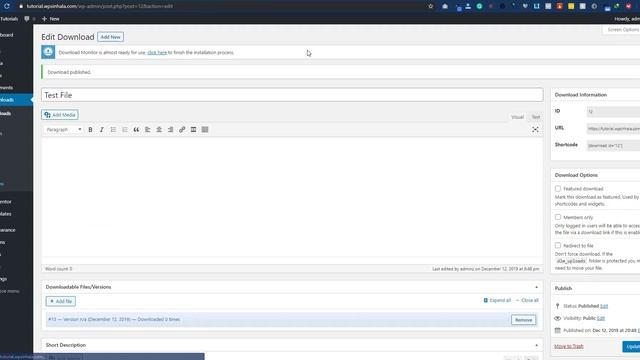
Task: Click the status pin icon in Publish
Action: 558,306
